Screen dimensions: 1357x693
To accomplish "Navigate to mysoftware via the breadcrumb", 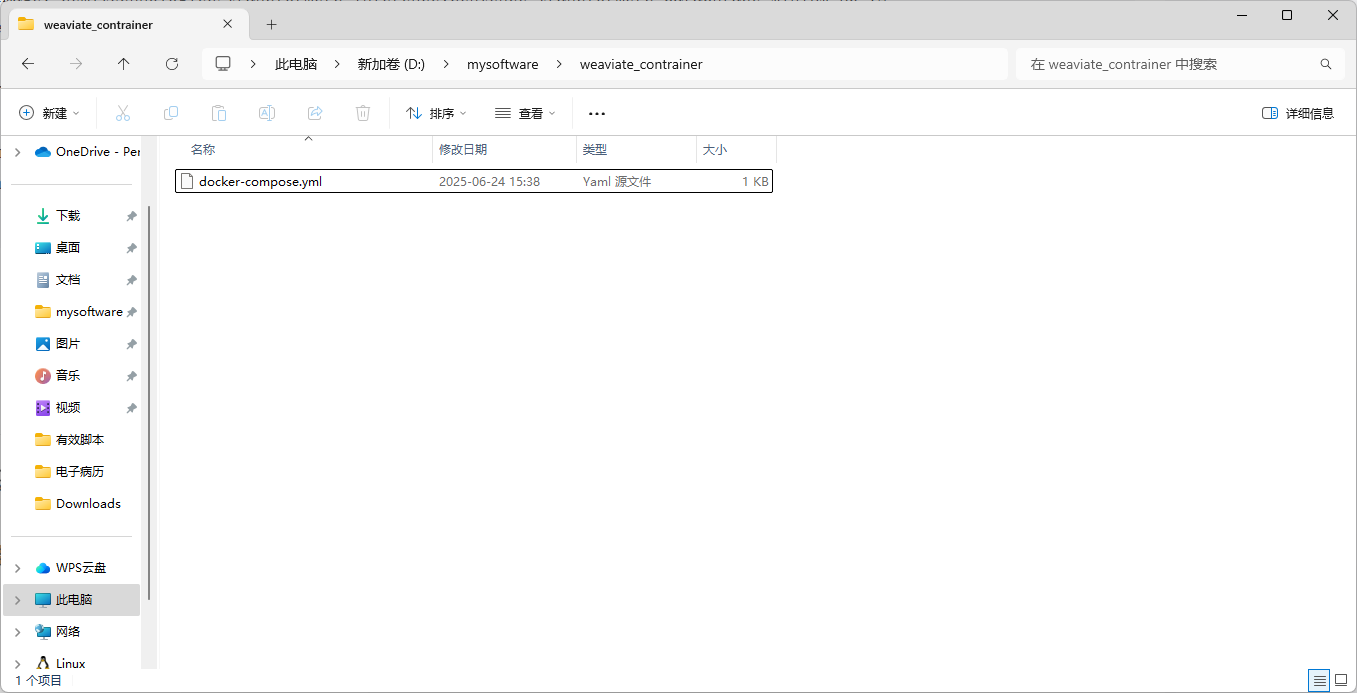I will point(502,63).
